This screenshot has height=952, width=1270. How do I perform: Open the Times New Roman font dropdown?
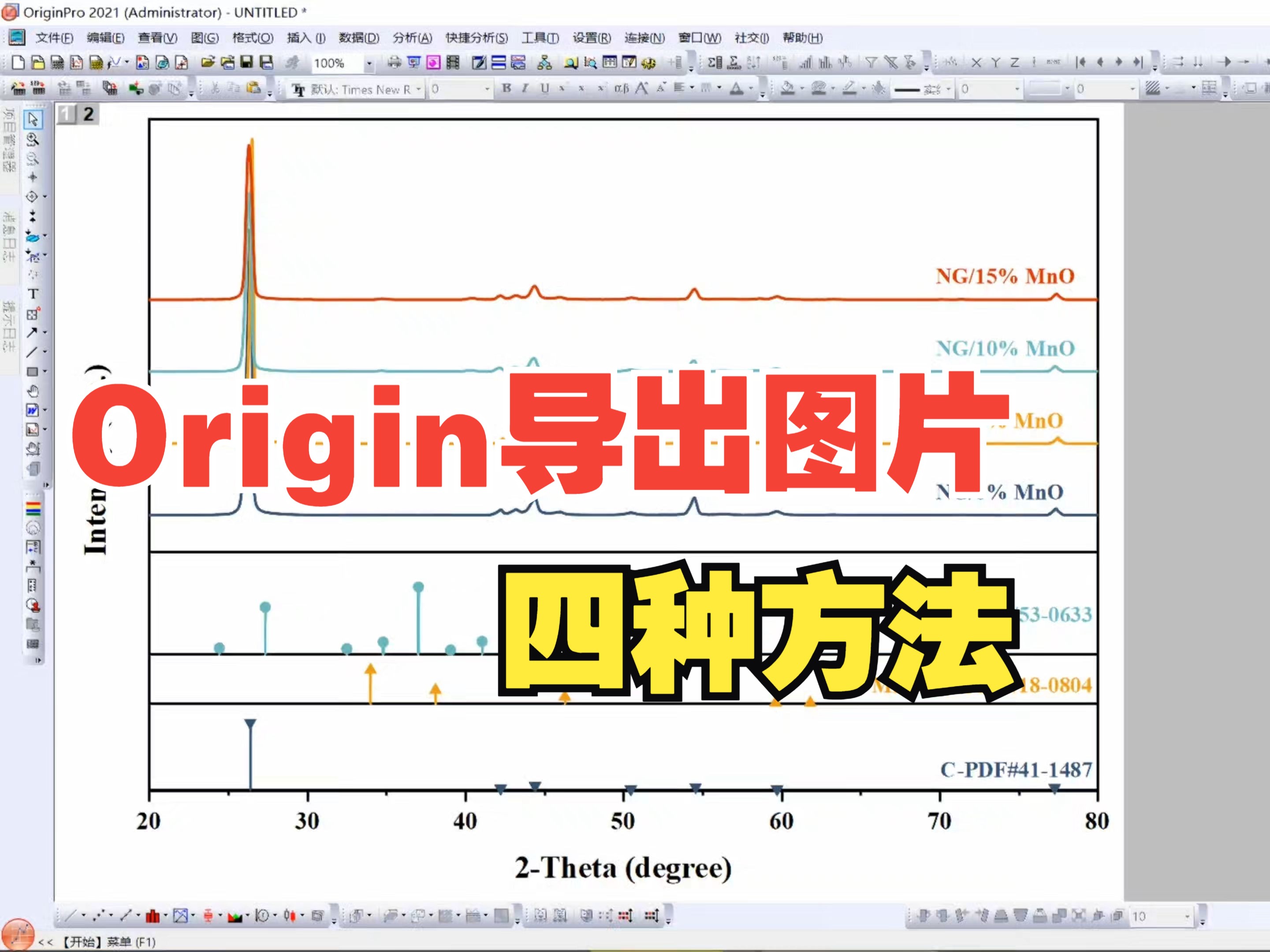[418, 89]
